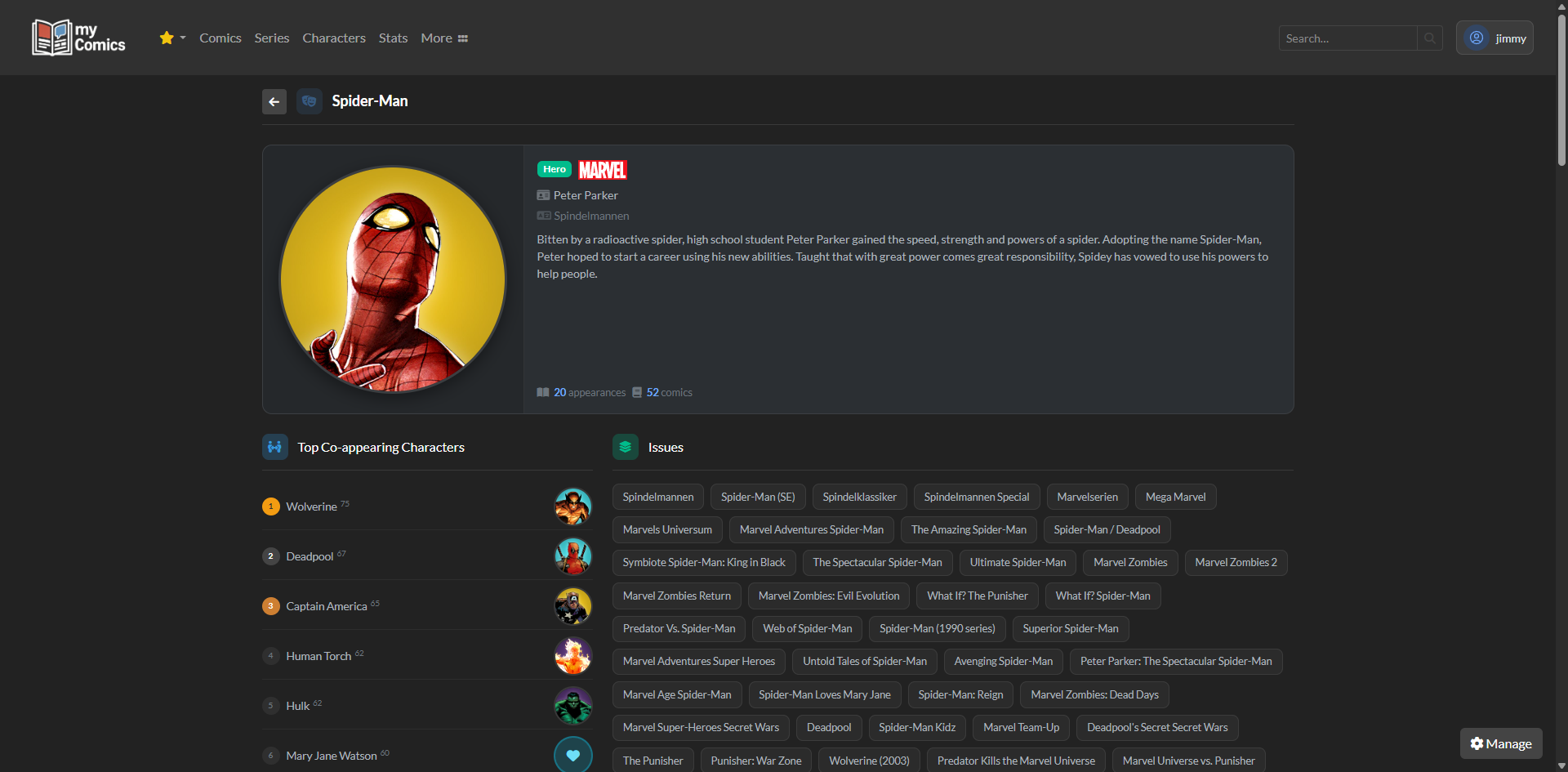Click the character mask icon beside Spider-Man
This screenshot has width=1568, height=772.
point(310,101)
